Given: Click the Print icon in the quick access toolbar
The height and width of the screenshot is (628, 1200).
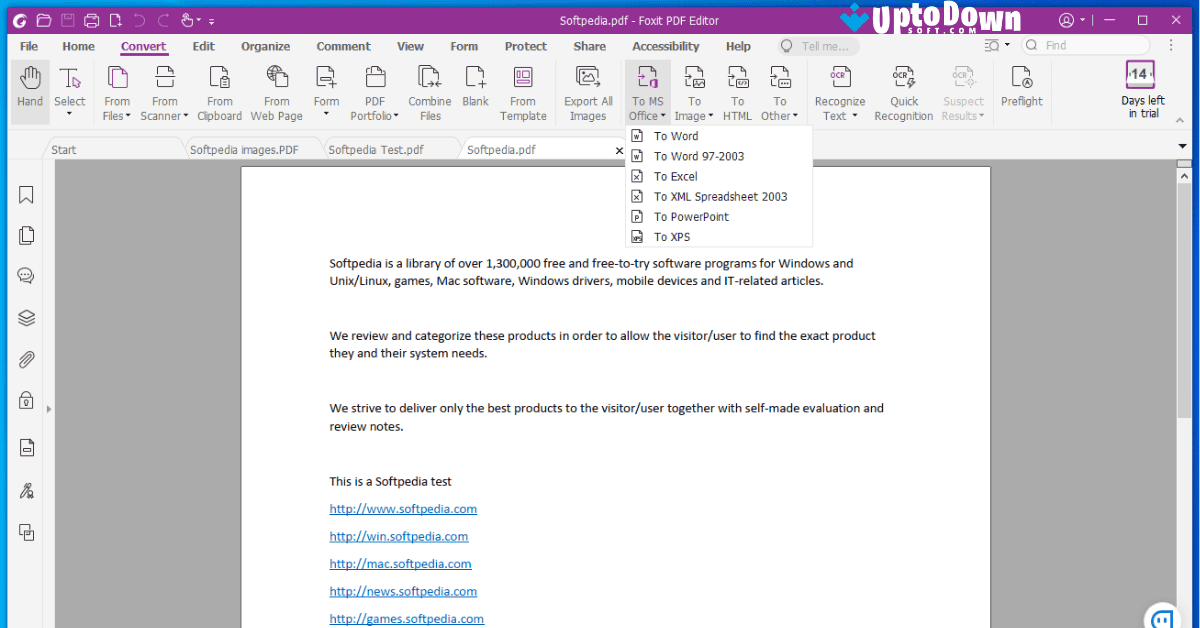Looking at the screenshot, I should coord(90,19).
